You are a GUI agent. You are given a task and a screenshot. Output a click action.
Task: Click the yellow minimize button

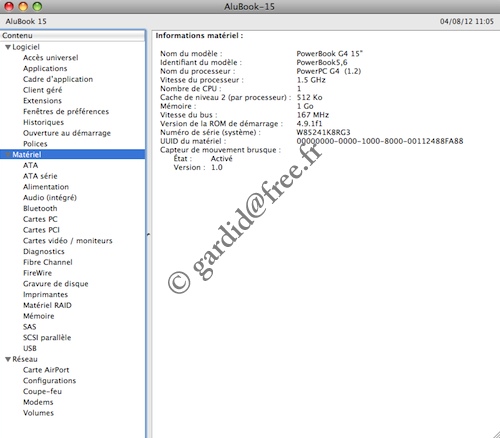23,6
